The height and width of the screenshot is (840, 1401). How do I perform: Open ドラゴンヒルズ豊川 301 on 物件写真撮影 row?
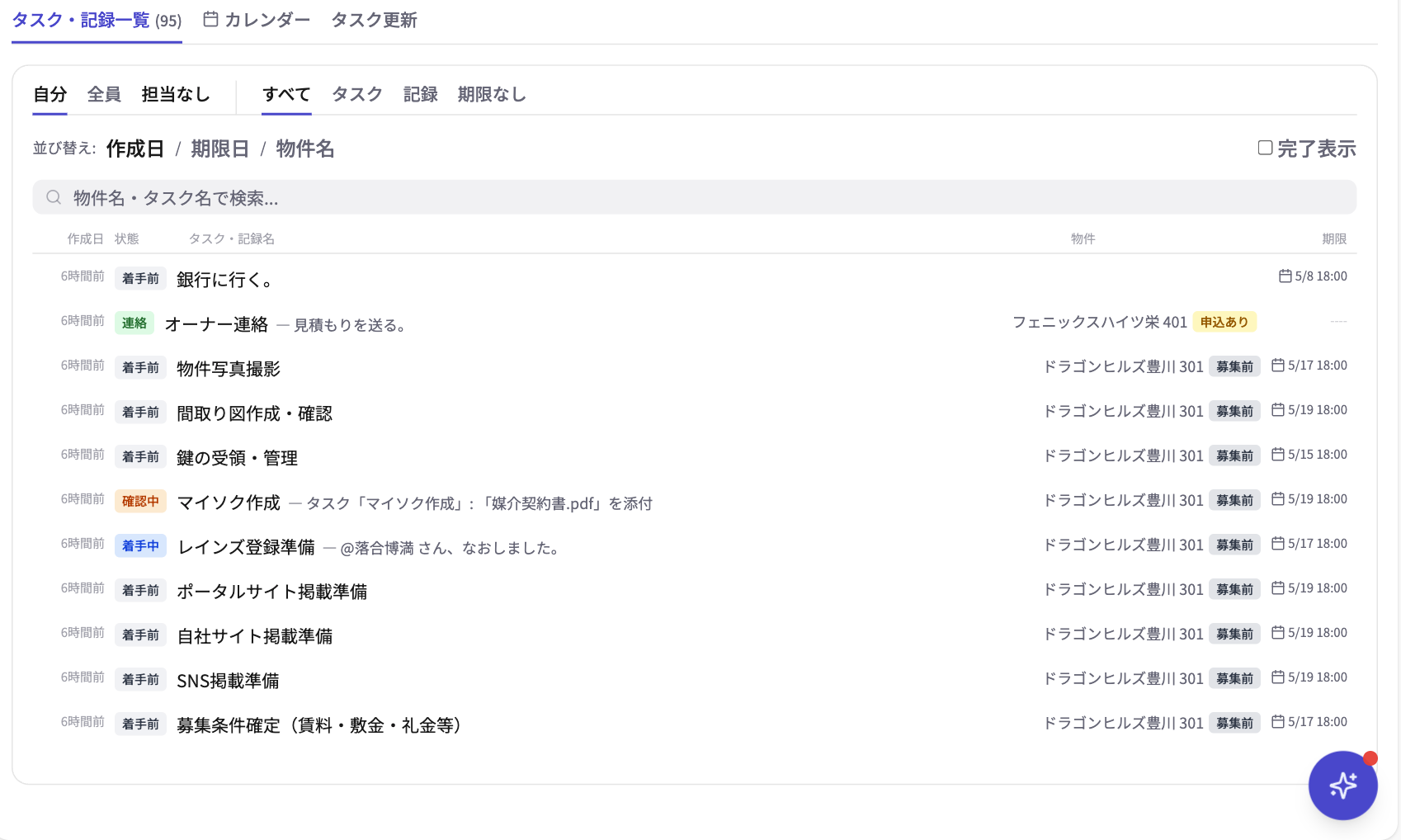pos(1123,366)
